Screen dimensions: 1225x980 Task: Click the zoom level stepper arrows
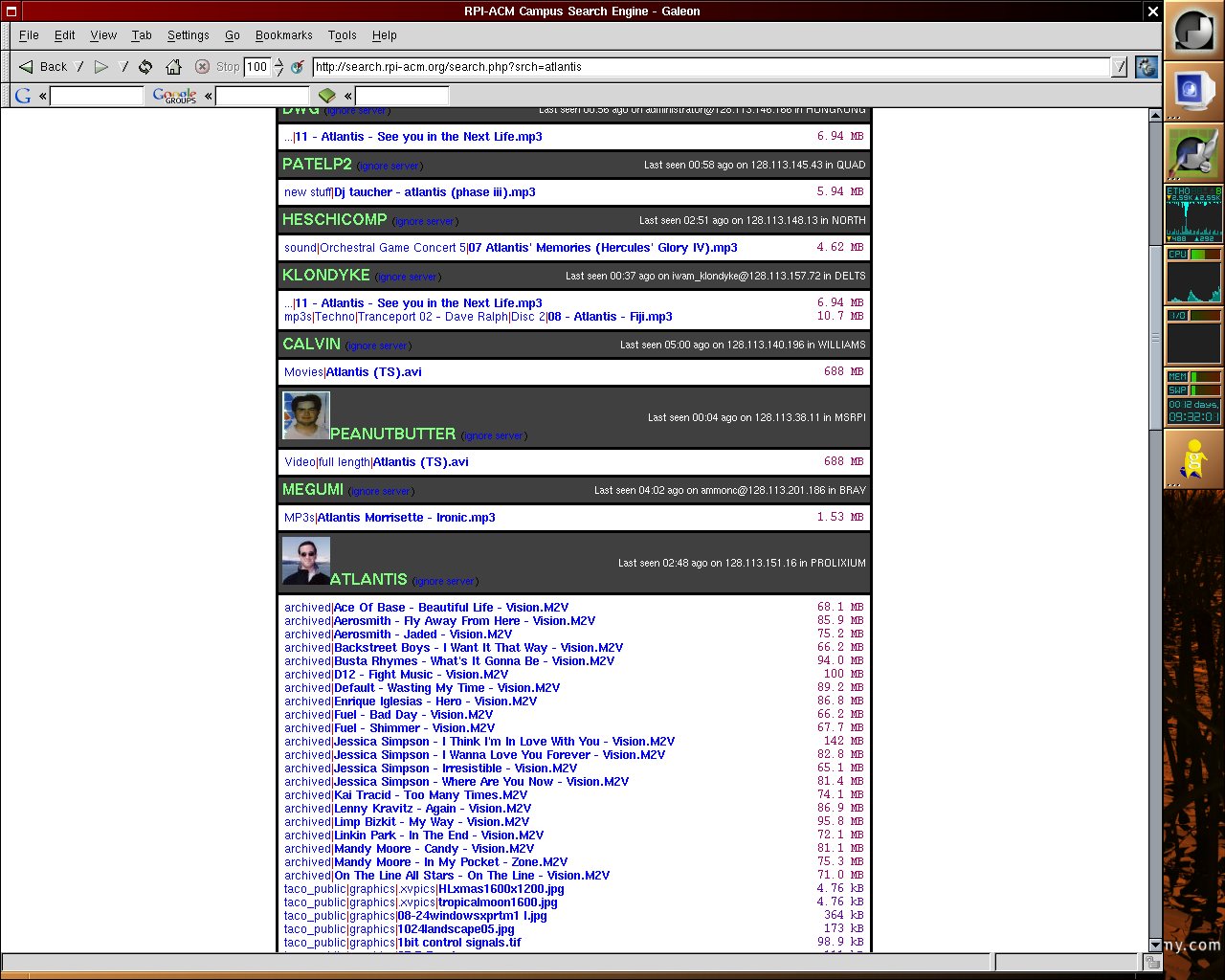(278, 67)
